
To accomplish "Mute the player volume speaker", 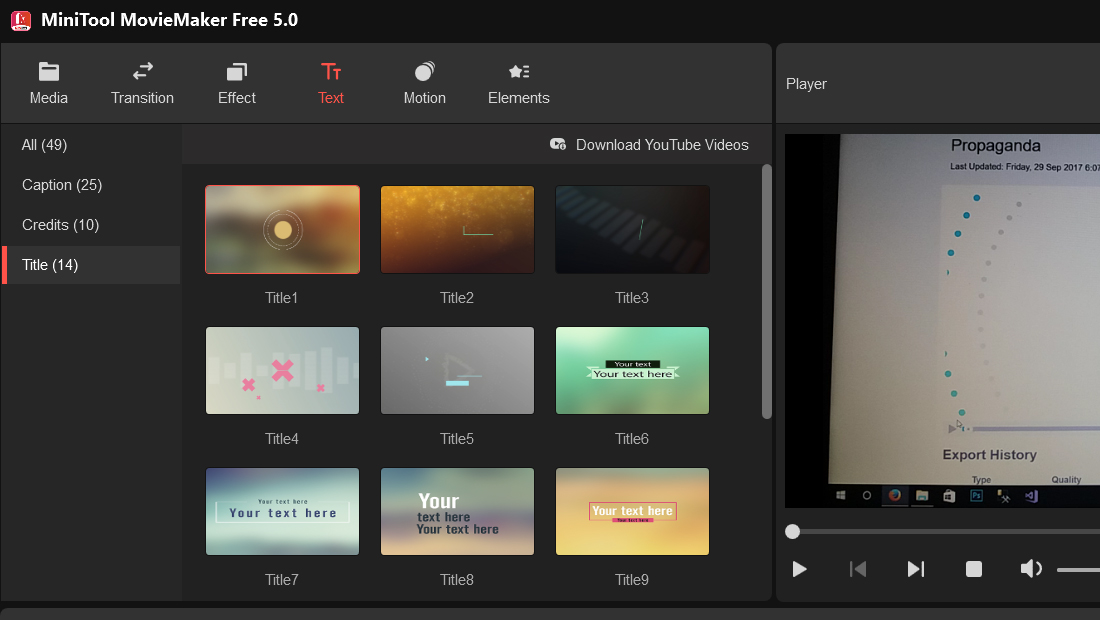I will coord(1031,569).
